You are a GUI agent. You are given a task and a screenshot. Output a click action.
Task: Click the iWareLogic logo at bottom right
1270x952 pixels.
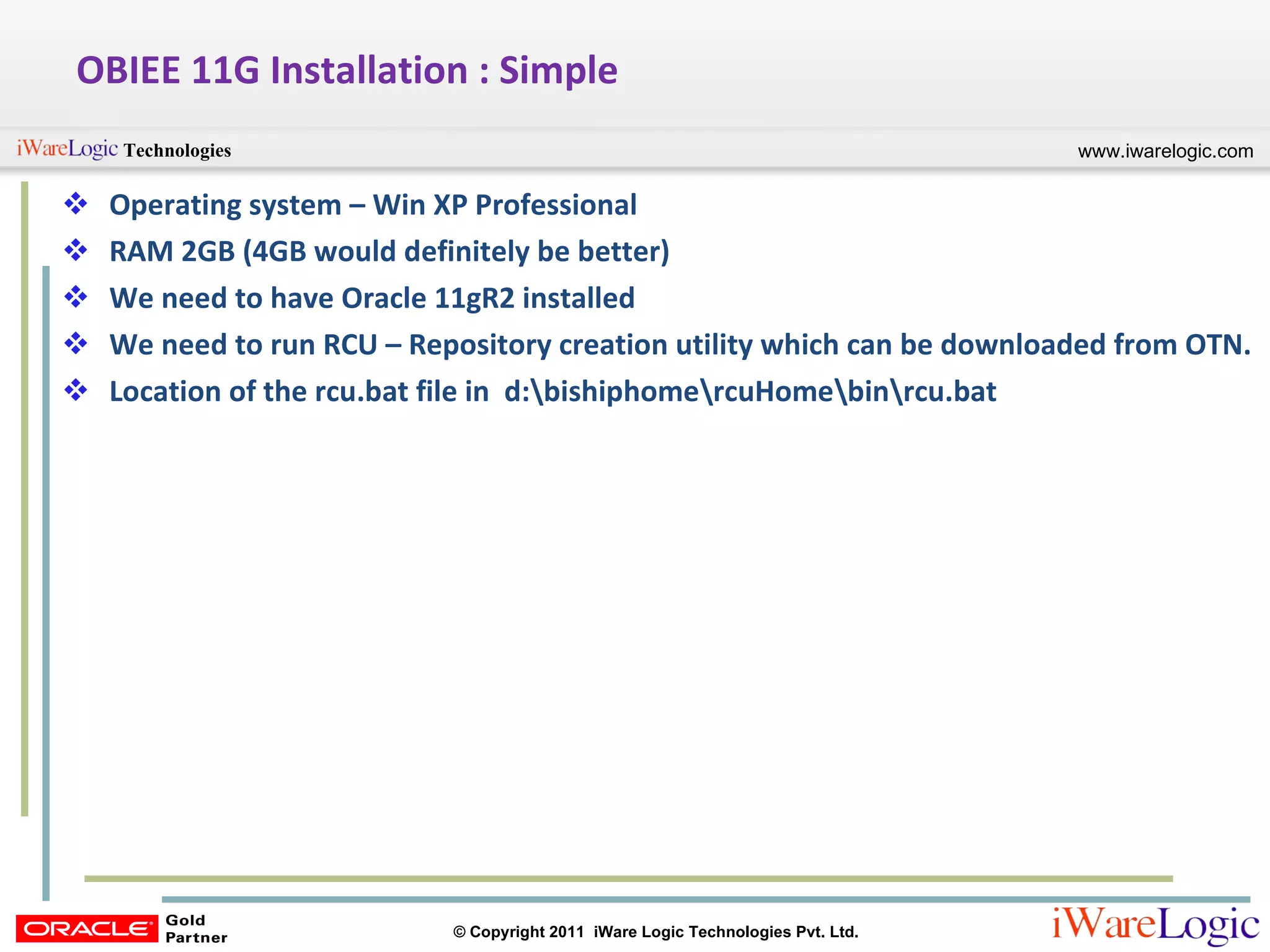coord(1155,925)
